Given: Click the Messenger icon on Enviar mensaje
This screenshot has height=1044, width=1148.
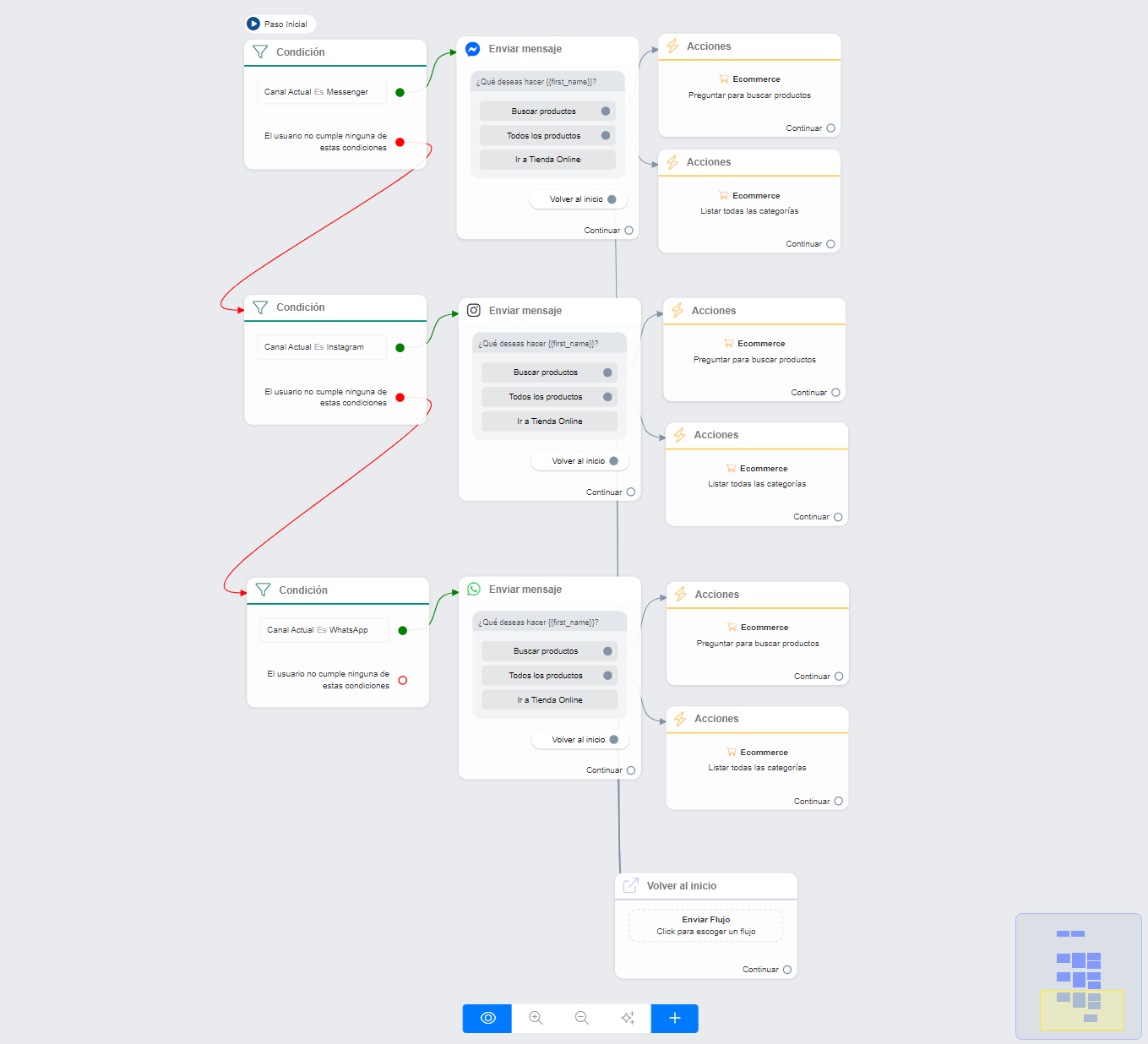Looking at the screenshot, I should coord(473,49).
